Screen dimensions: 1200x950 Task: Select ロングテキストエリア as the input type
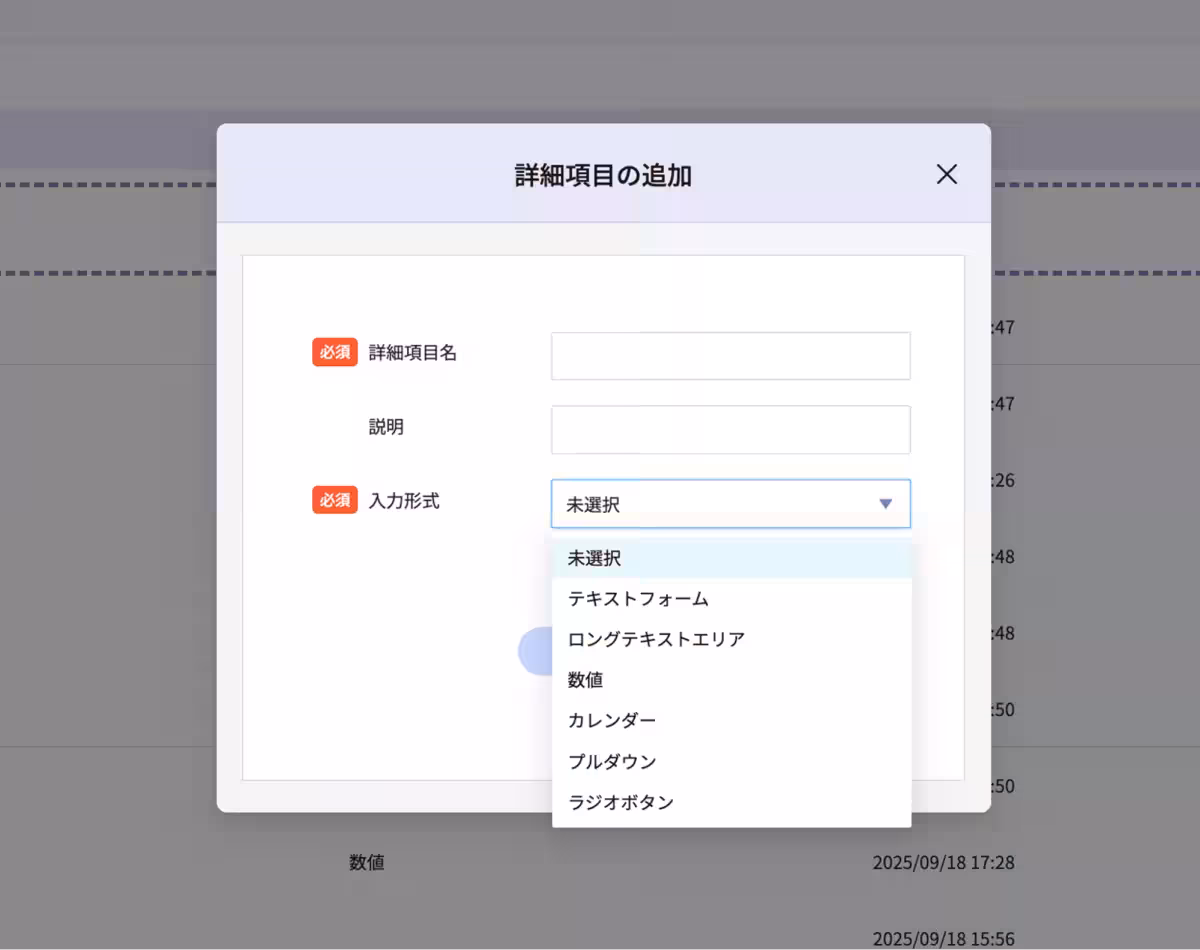pos(655,638)
